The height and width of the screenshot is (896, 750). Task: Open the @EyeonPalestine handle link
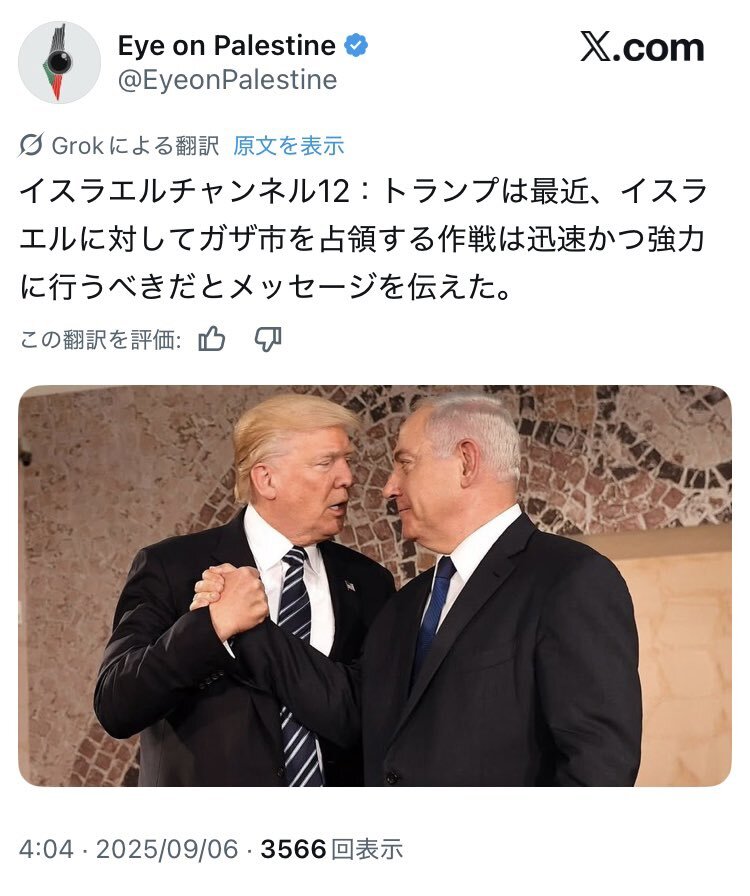point(228,79)
